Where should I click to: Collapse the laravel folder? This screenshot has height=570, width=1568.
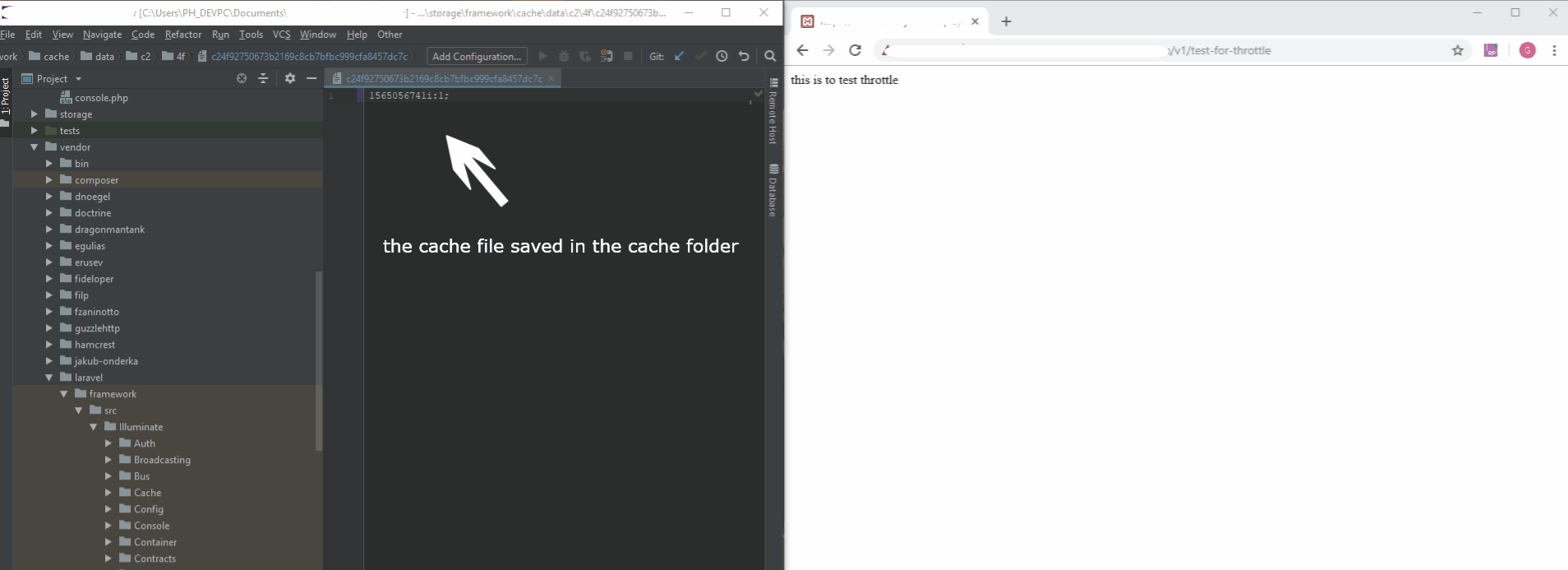tap(49, 378)
